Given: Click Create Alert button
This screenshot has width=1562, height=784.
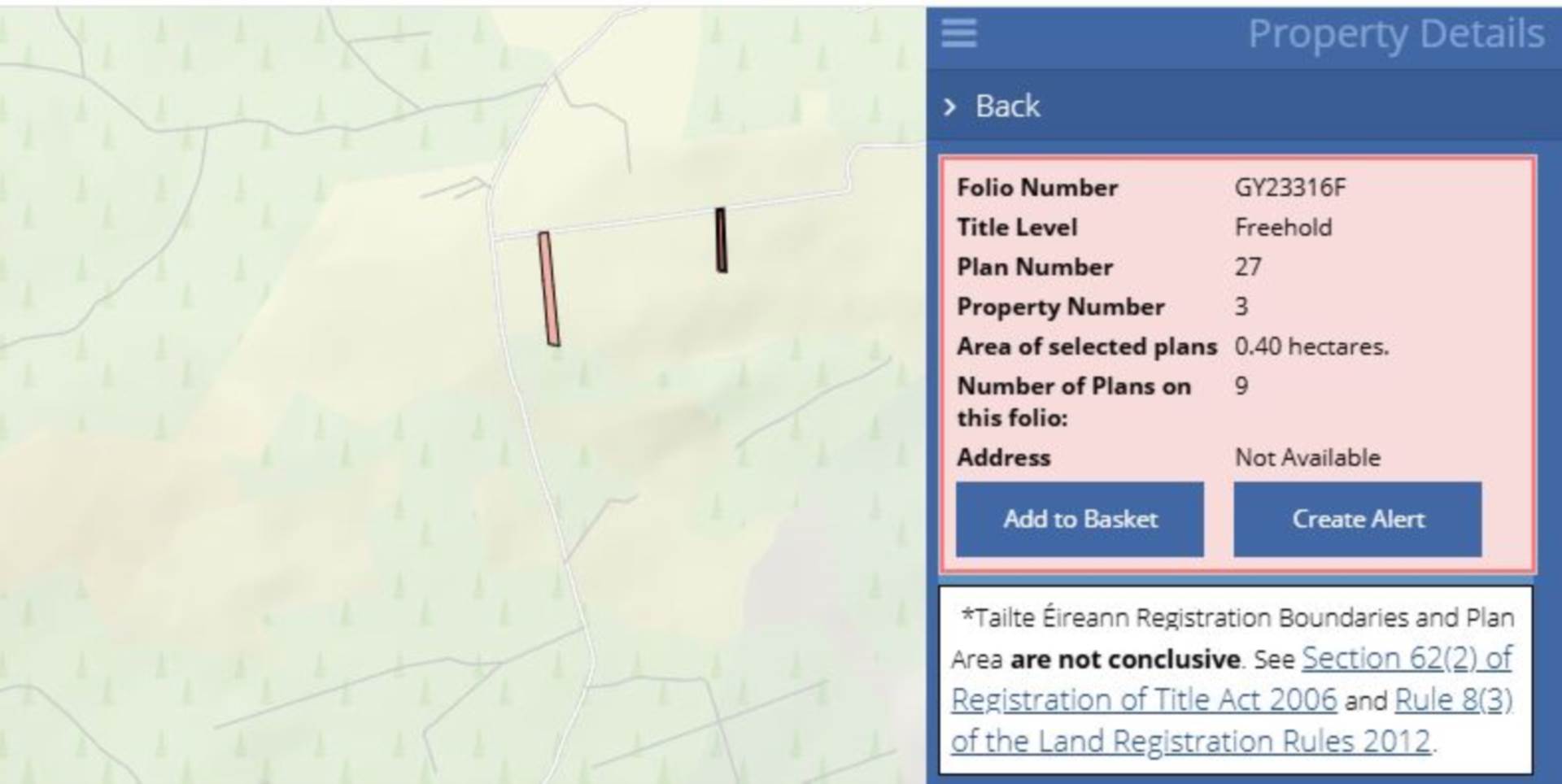Looking at the screenshot, I should (x=1357, y=519).
